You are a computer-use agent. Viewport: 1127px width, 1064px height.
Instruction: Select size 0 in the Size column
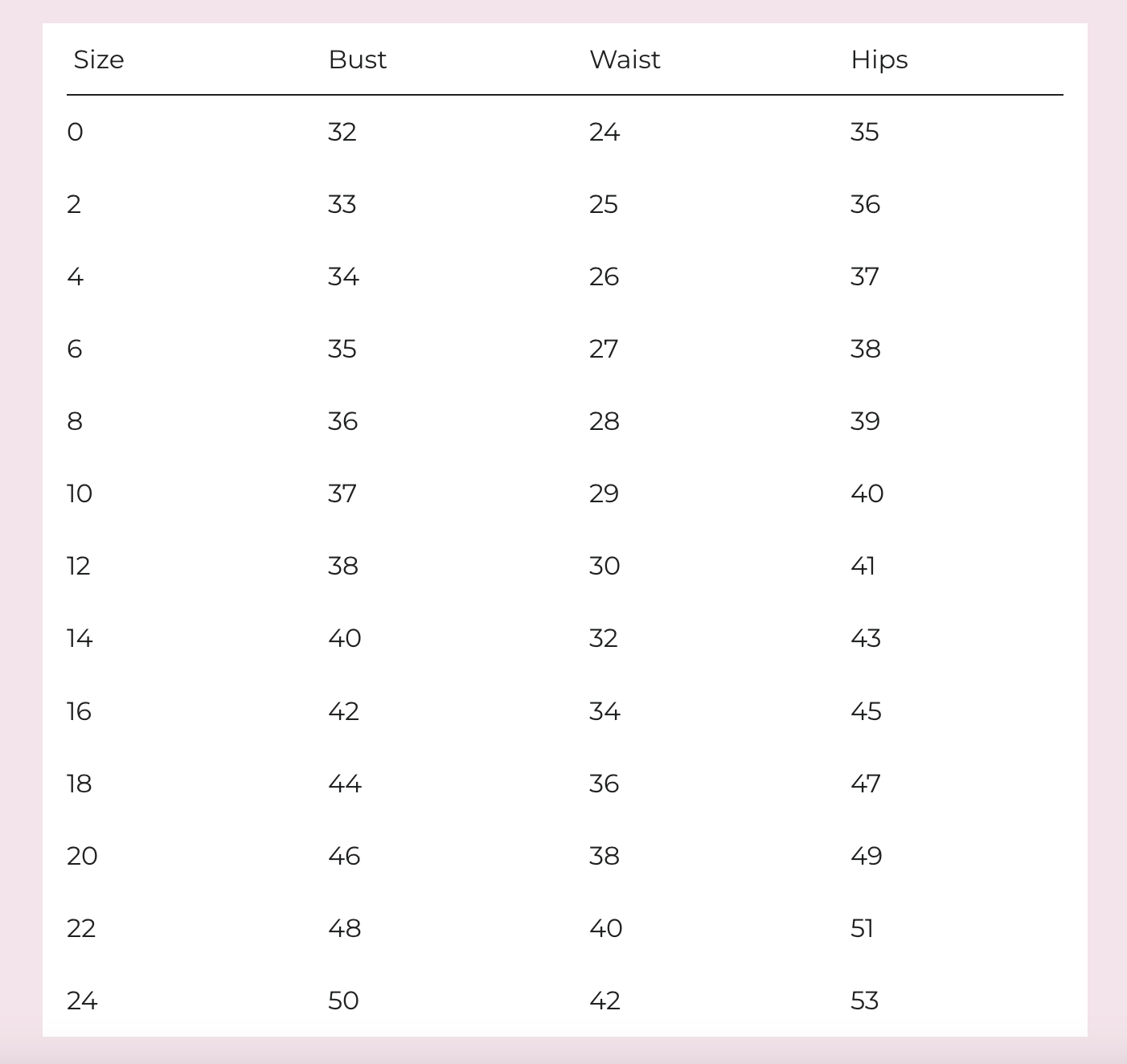pos(75,132)
